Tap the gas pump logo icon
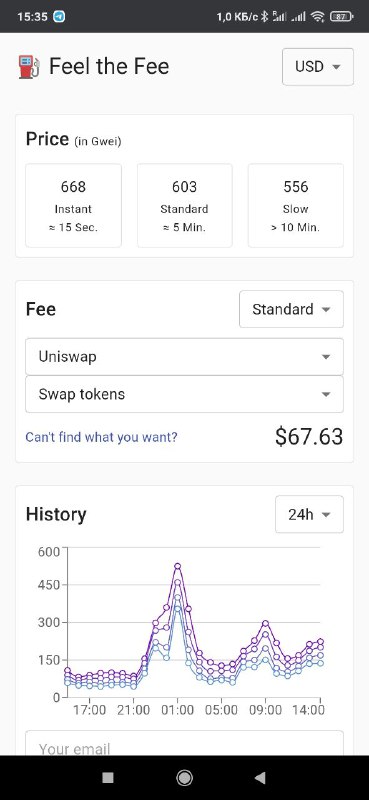The width and height of the screenshot is (369, 800). pyautogui.click(x=29, y=67)
